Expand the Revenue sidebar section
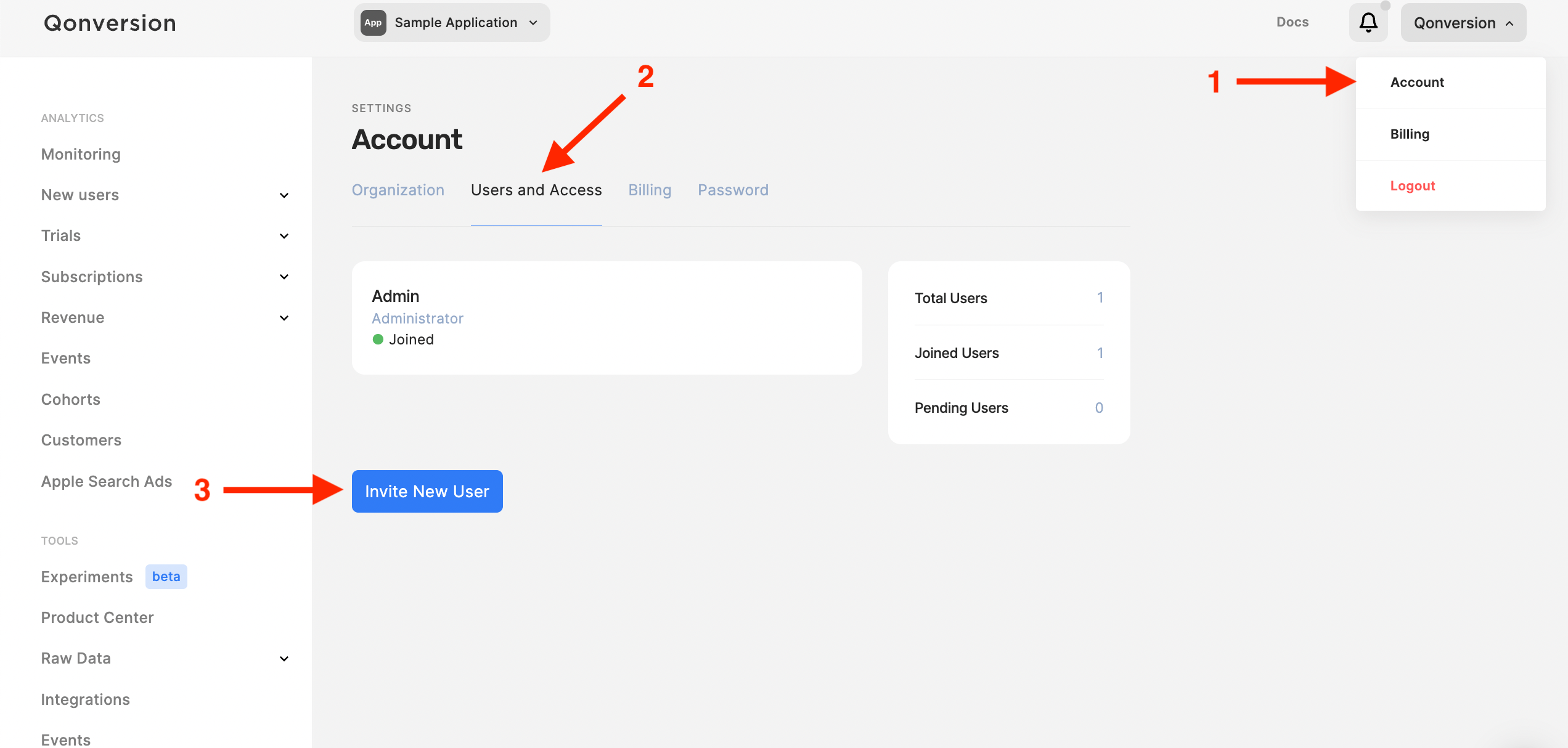1568x748 pixels. click(x=284, y=318)
